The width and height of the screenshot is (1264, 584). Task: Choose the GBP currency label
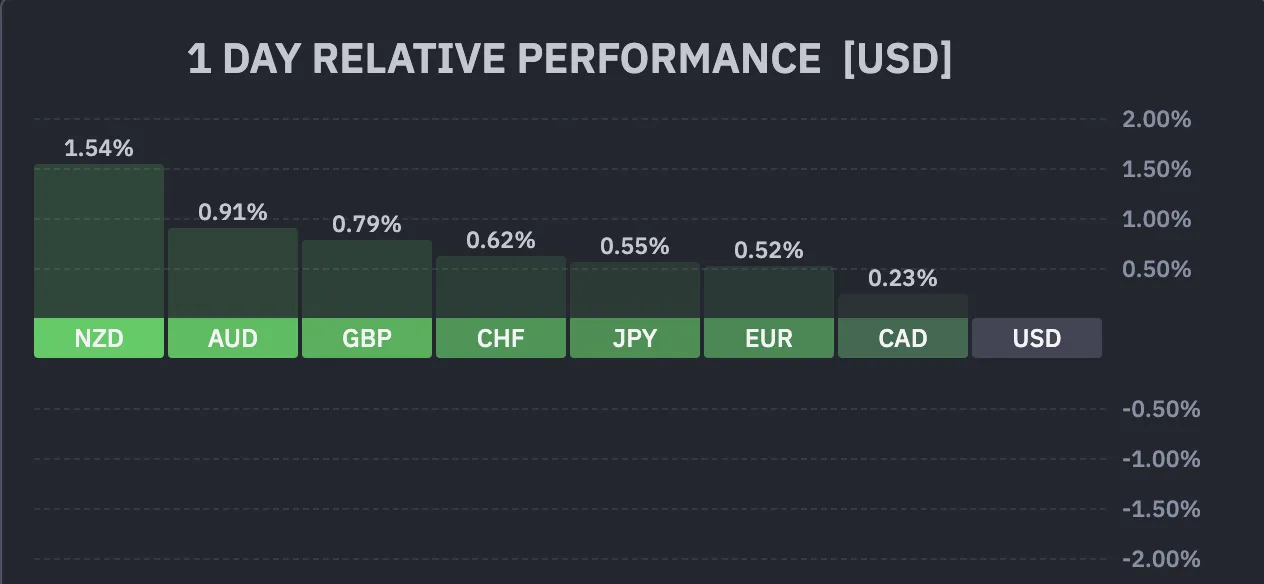(x=367, y=338)
